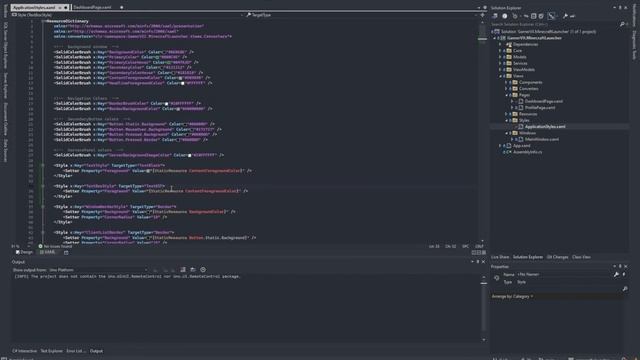Switch to the XAML view
The image size is (640, 360).
48,252
